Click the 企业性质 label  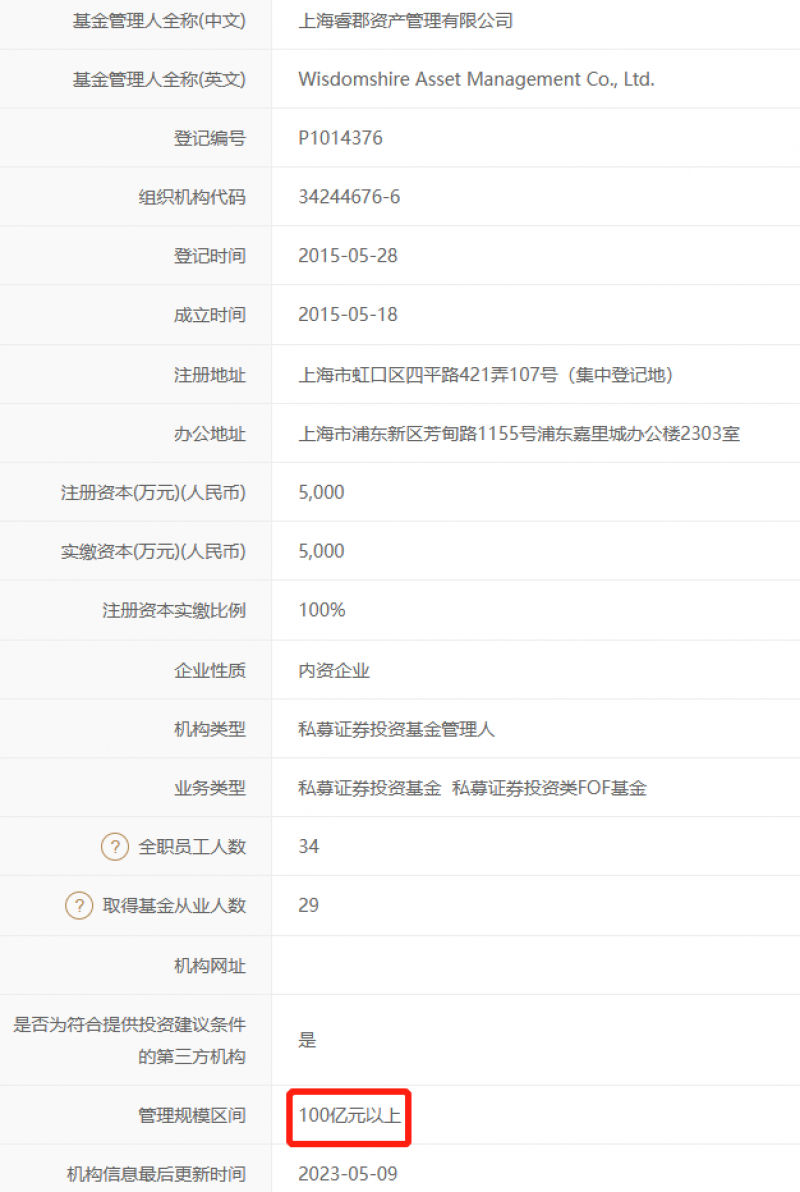click(x=210, y=670)
